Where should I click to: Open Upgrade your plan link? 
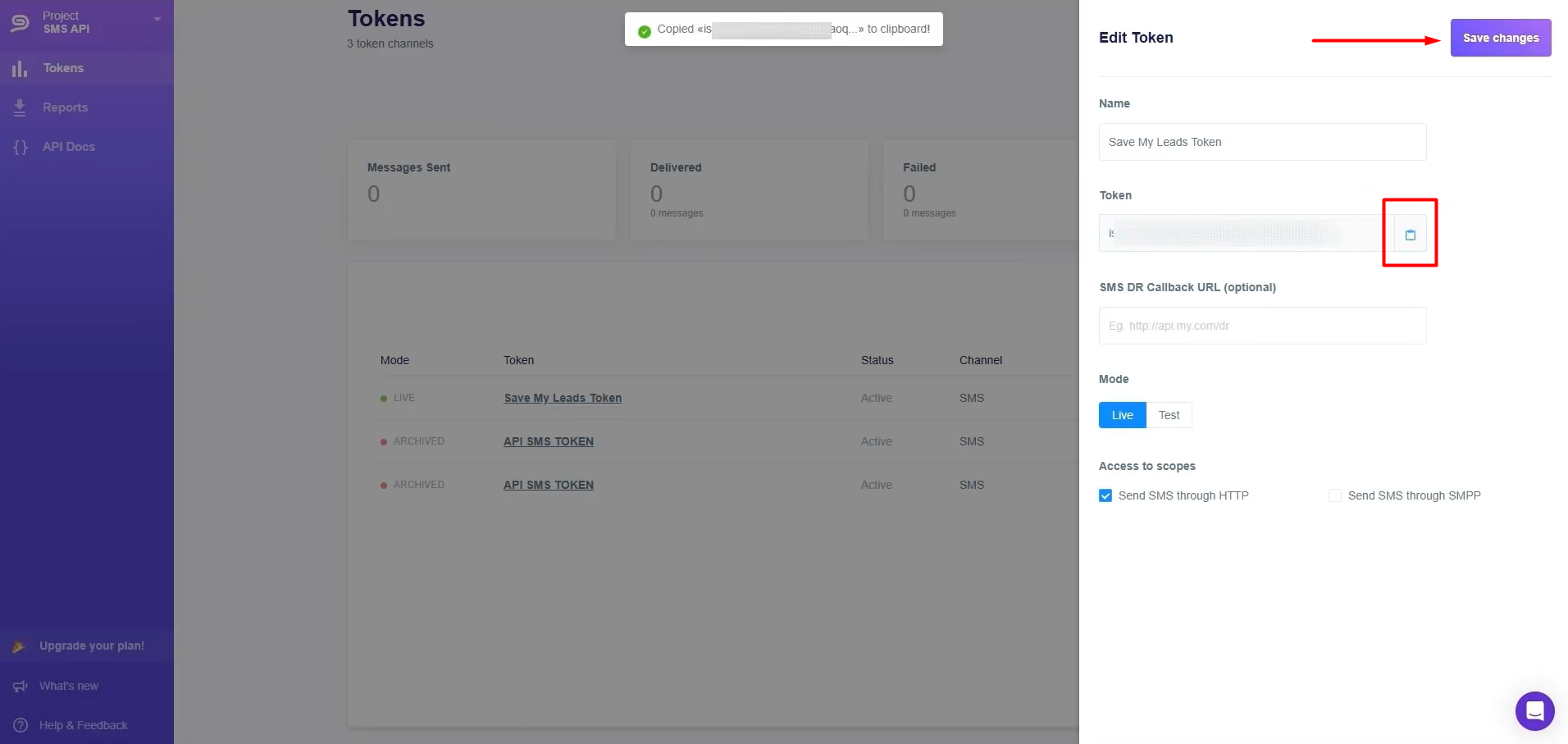coord(92,646)
